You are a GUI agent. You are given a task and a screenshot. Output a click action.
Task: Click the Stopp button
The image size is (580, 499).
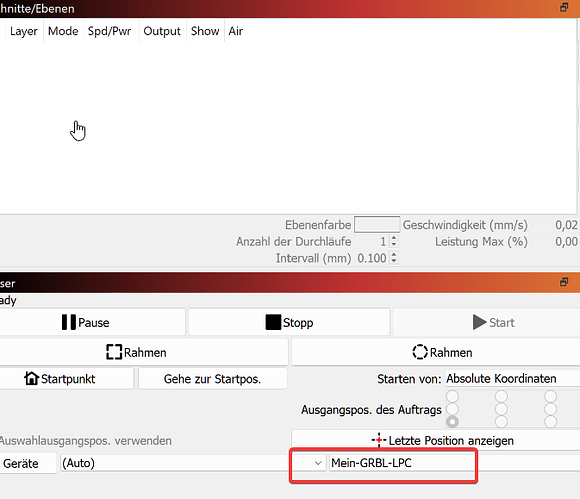(x=289, y=322)
